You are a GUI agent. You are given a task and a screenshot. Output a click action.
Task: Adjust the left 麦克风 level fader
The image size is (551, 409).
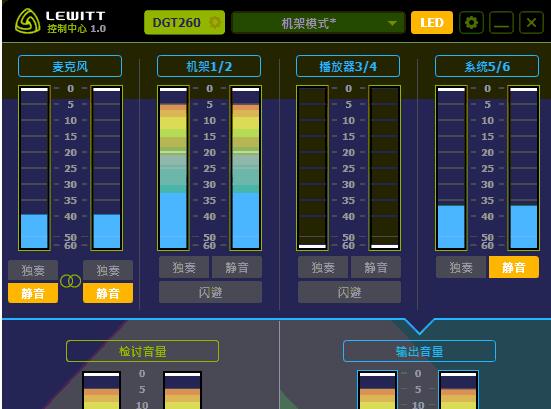[x=34, y=168]
